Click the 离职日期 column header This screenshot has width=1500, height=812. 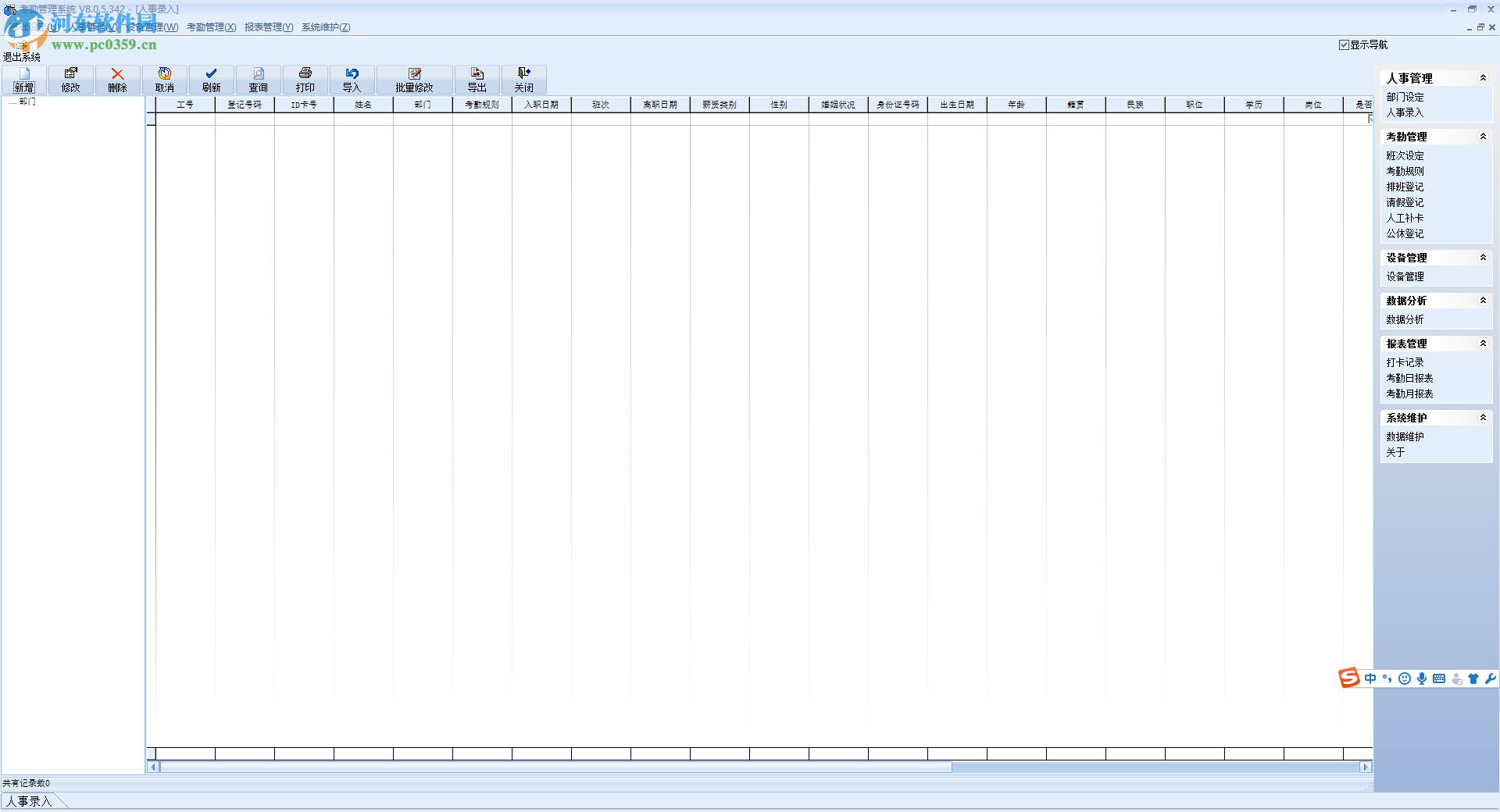(660, 105)
